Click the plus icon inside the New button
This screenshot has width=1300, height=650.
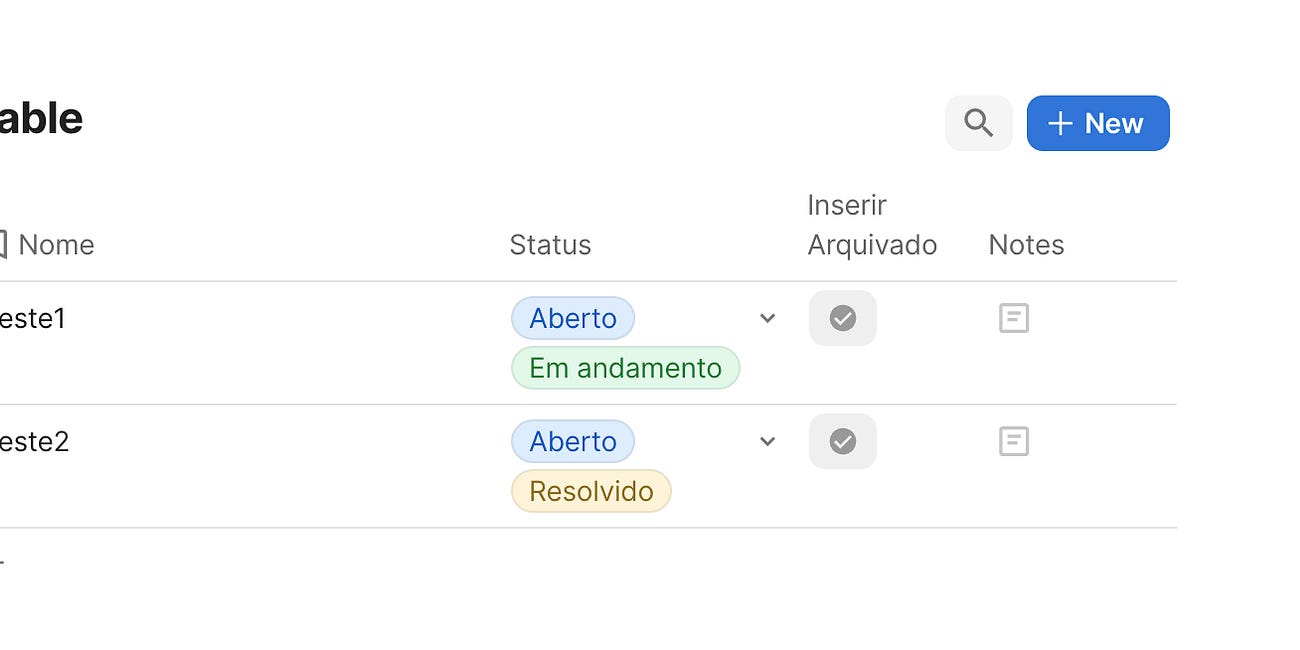click(1059, 123)
